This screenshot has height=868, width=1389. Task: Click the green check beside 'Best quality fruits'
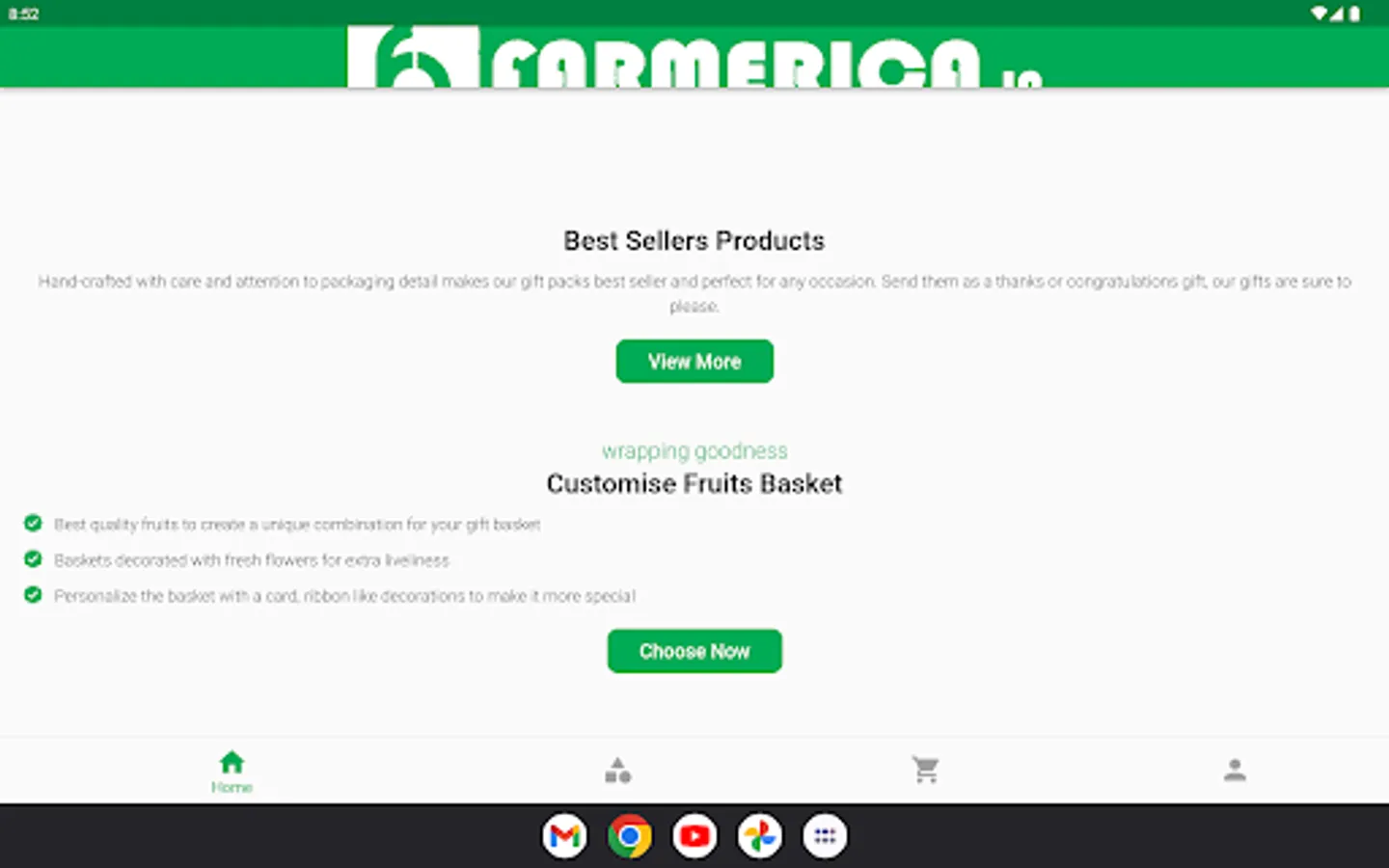click(x=33, y=523)
